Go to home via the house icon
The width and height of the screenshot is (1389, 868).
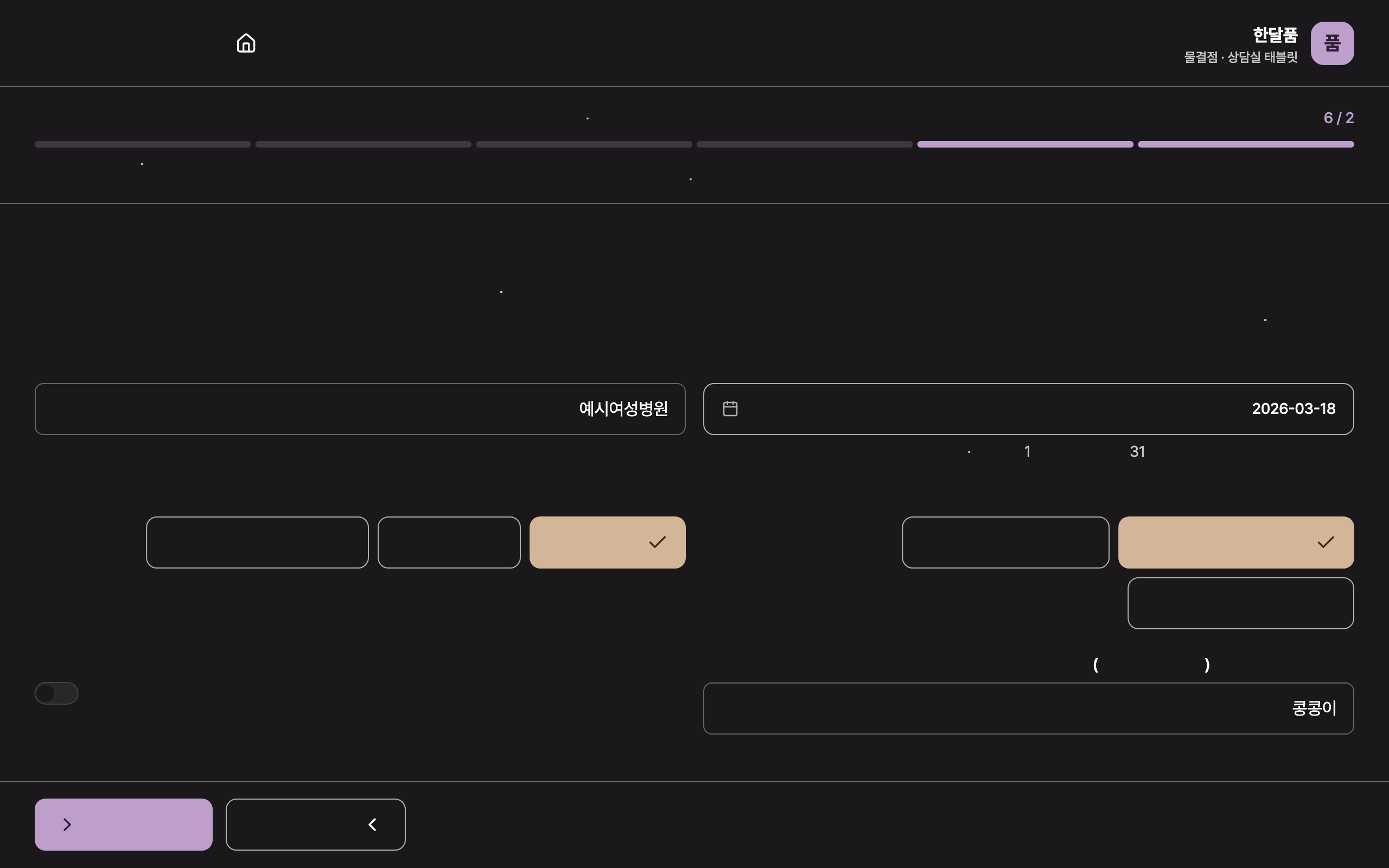pyautogui.click(x=246, y=43)
